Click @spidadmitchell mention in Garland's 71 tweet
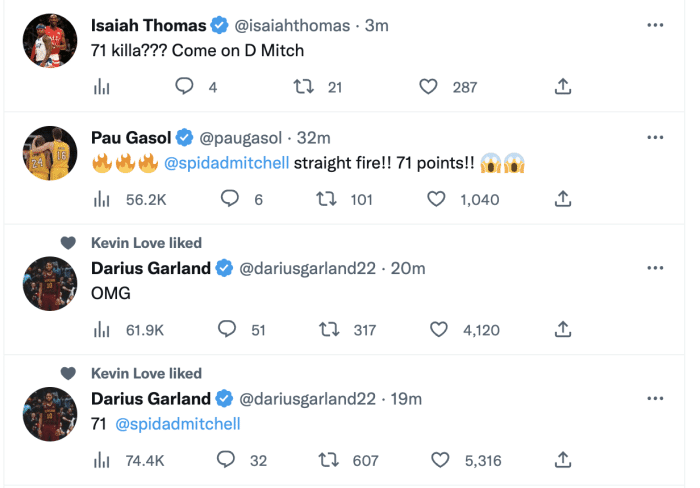 [x=178, y=424]
